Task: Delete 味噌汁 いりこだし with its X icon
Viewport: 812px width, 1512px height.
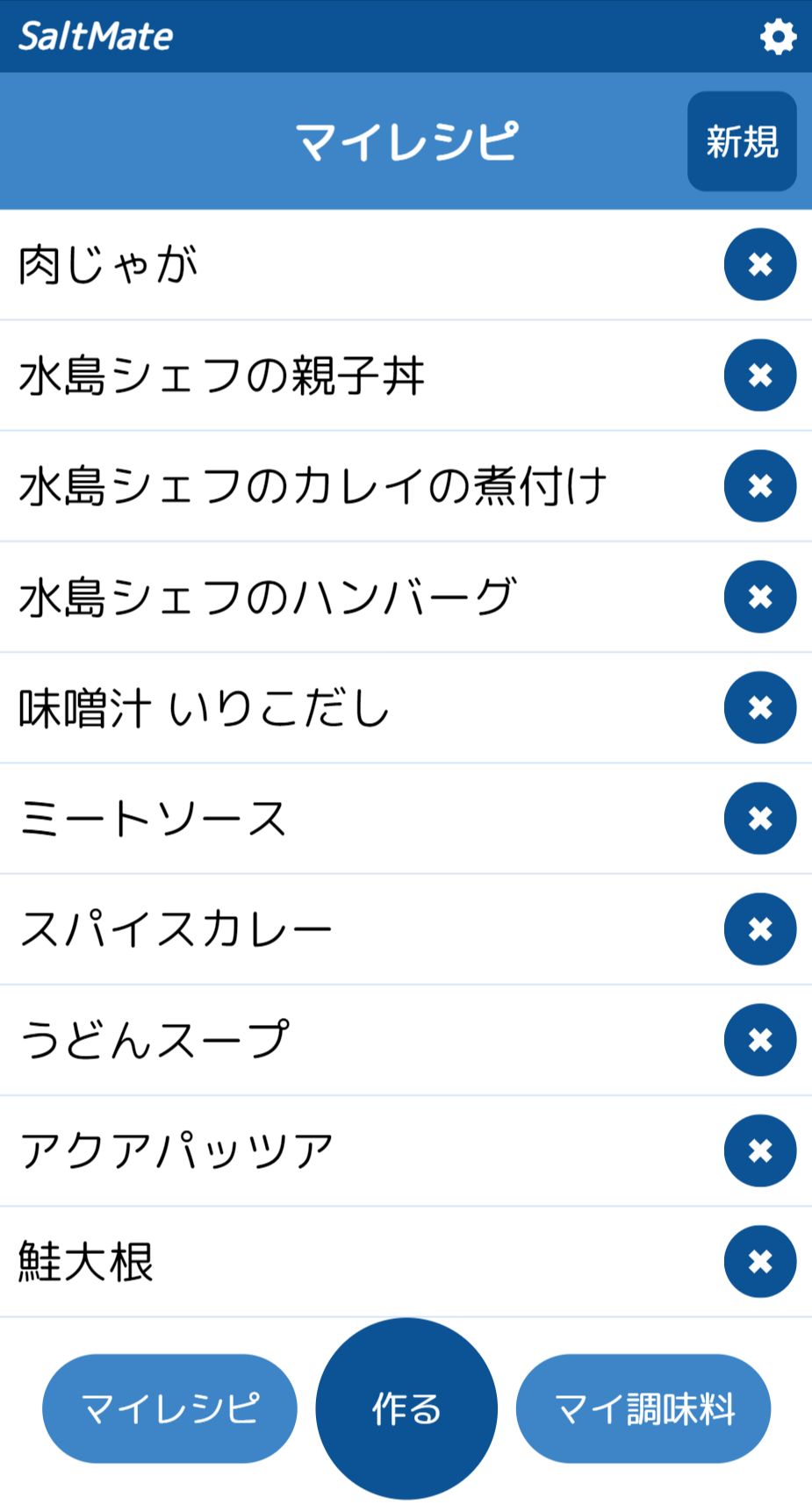Action: coord(760,707)
